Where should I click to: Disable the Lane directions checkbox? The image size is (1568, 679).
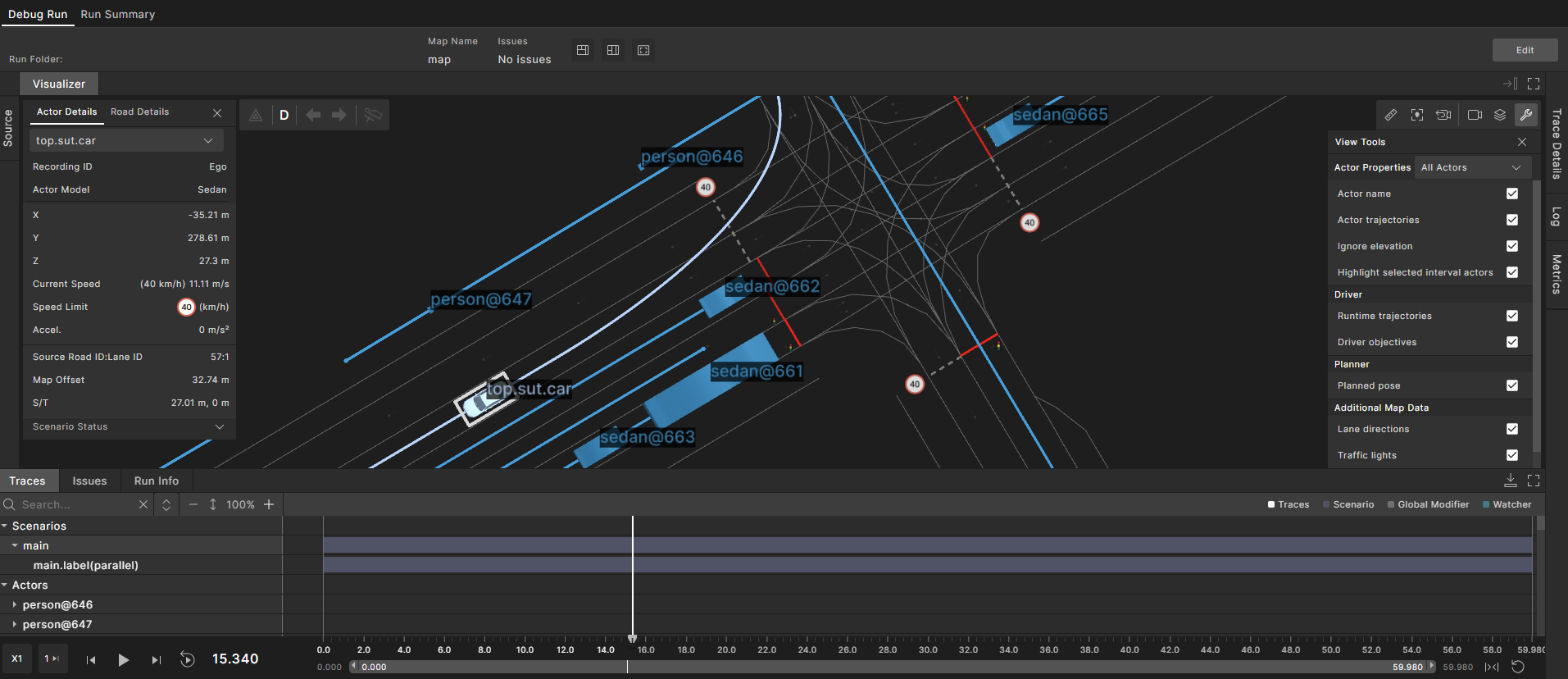1512,429
